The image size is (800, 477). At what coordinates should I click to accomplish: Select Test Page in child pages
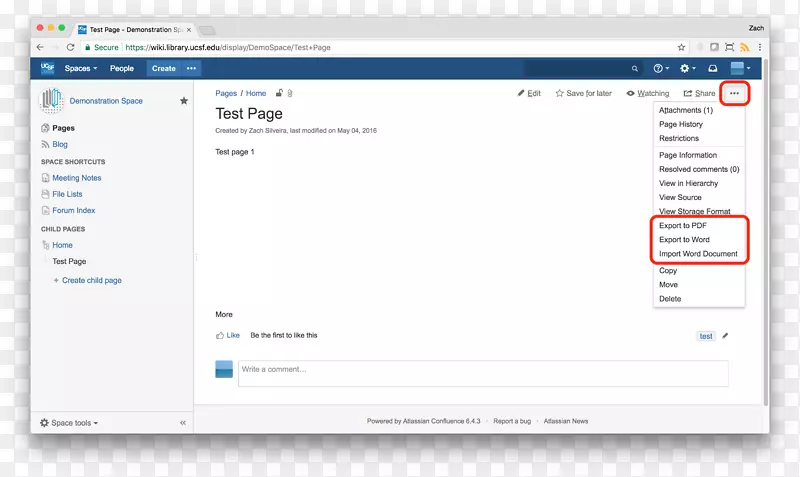69,262
